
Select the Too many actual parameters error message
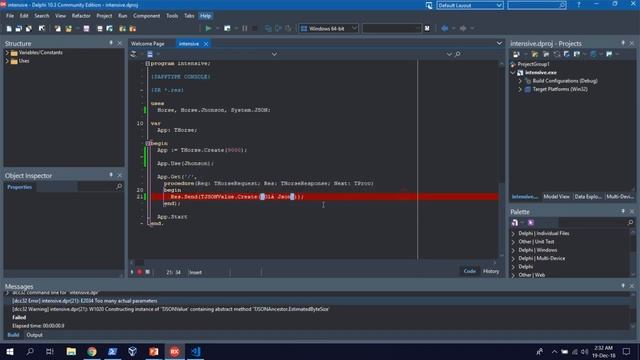(x=84, y=301)
